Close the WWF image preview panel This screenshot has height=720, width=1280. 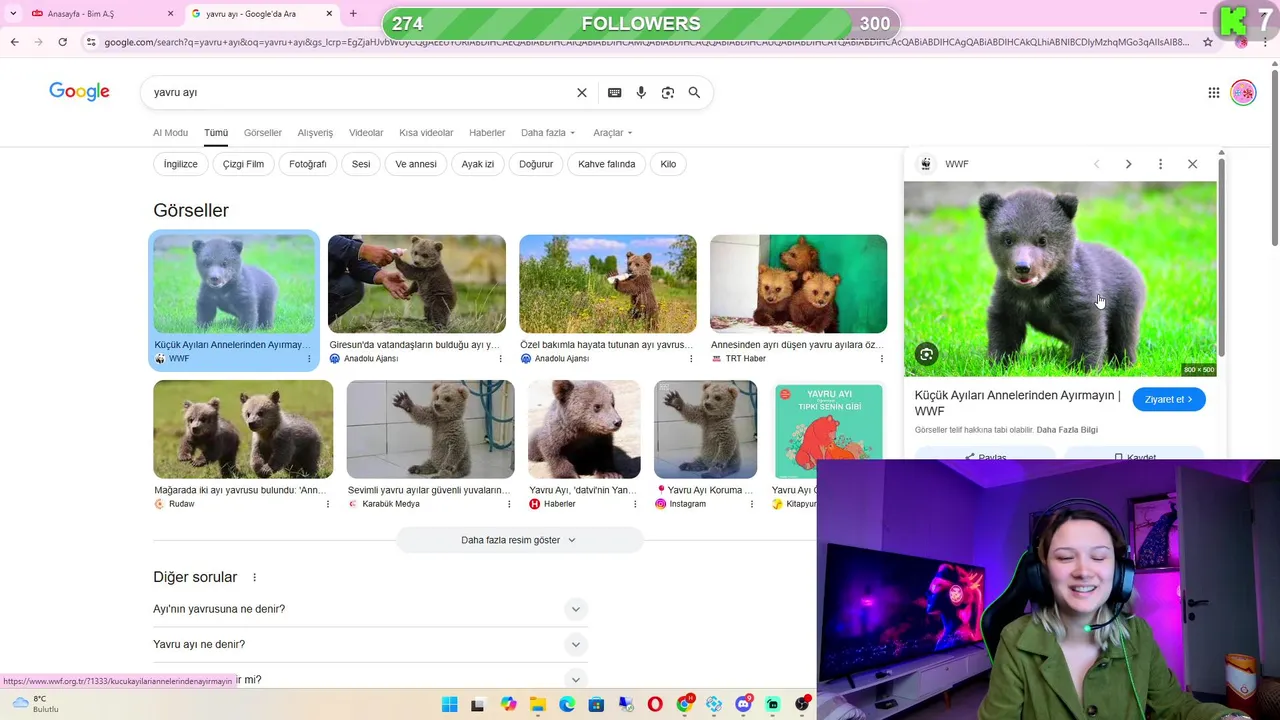coord(1192,164)
